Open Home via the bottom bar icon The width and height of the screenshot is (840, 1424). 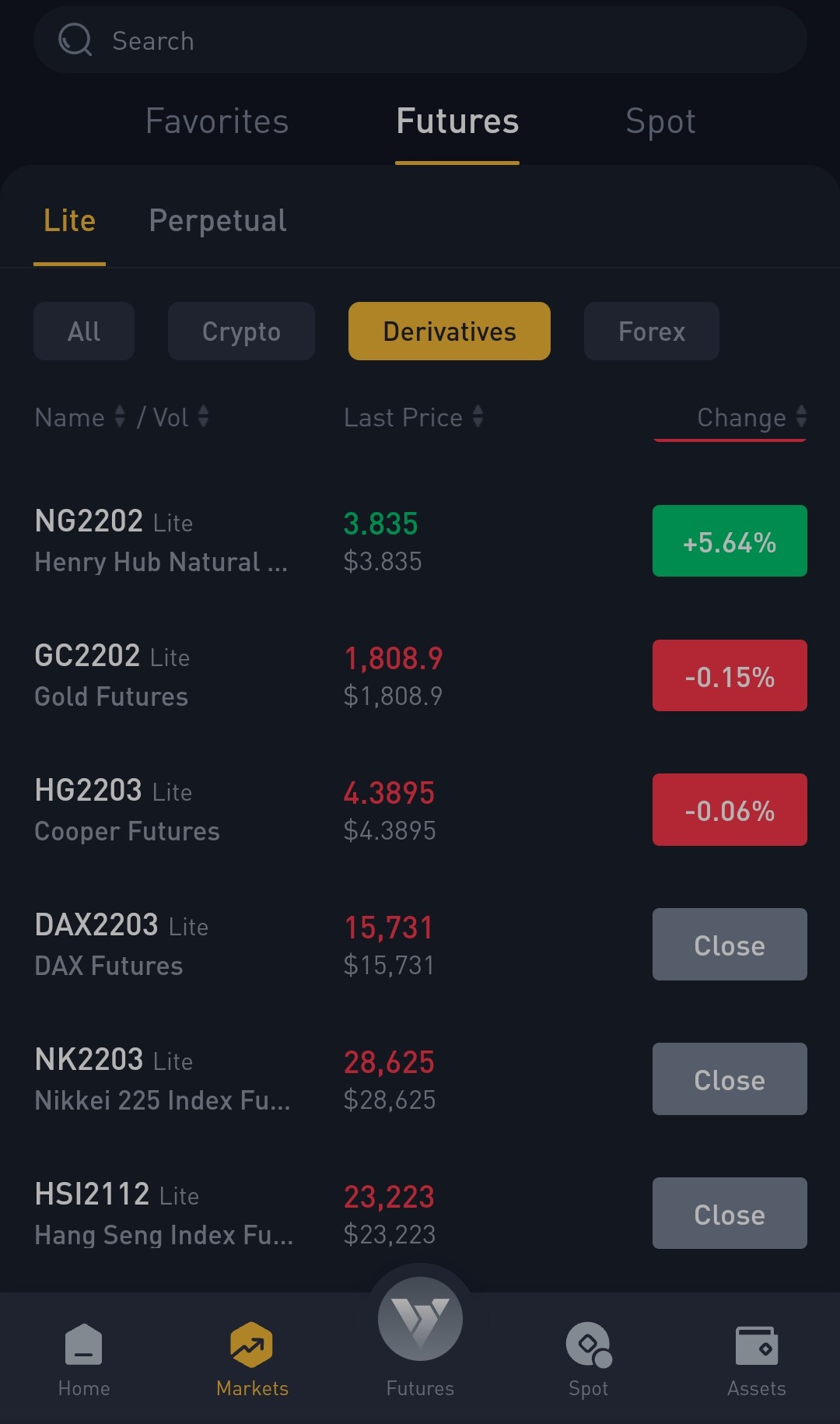click(x=84, y=1345)
